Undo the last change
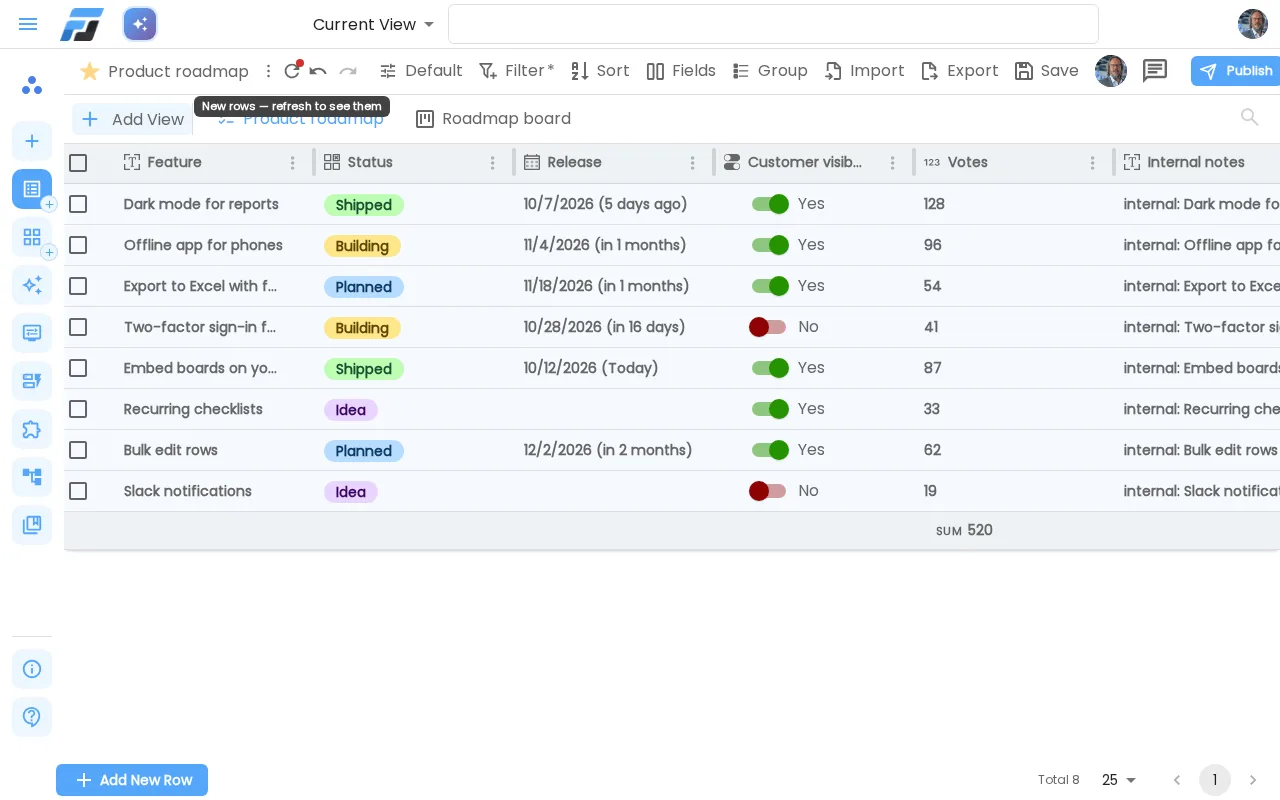 (318, 71)
